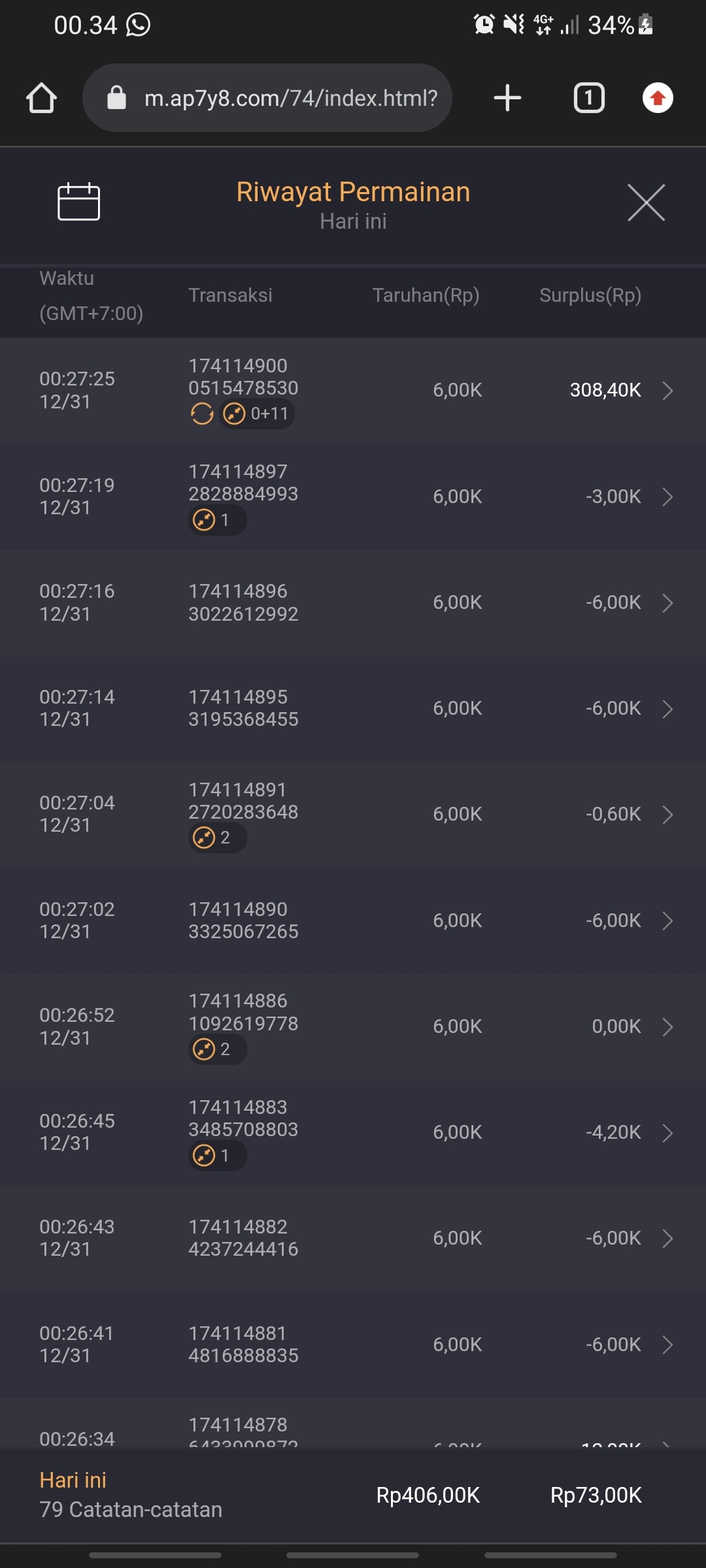Close the Riwayat Permainan panel
This screenshot has width=706, height=1568.
pos(646,203)
